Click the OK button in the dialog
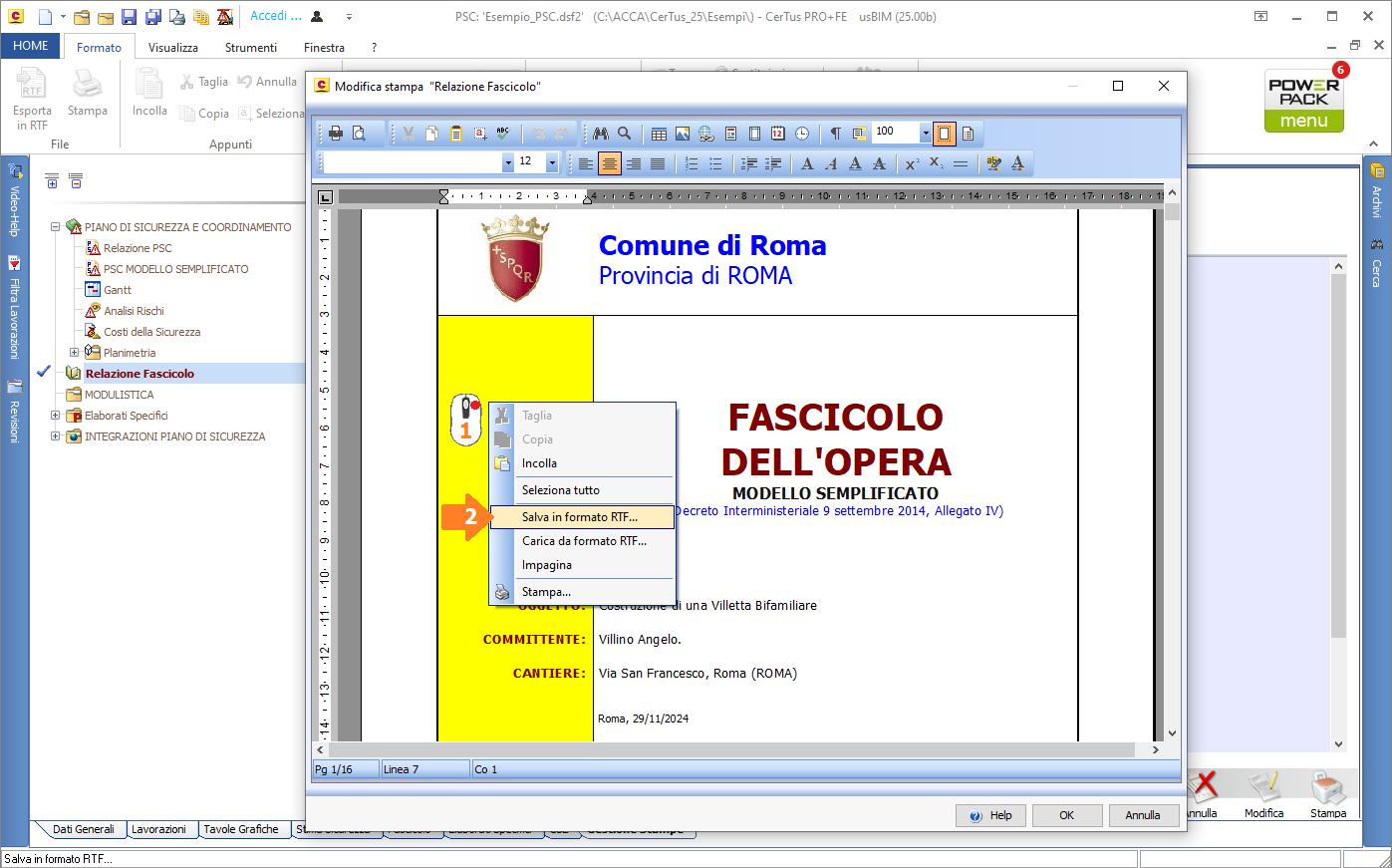 (x=1066, y=815)
